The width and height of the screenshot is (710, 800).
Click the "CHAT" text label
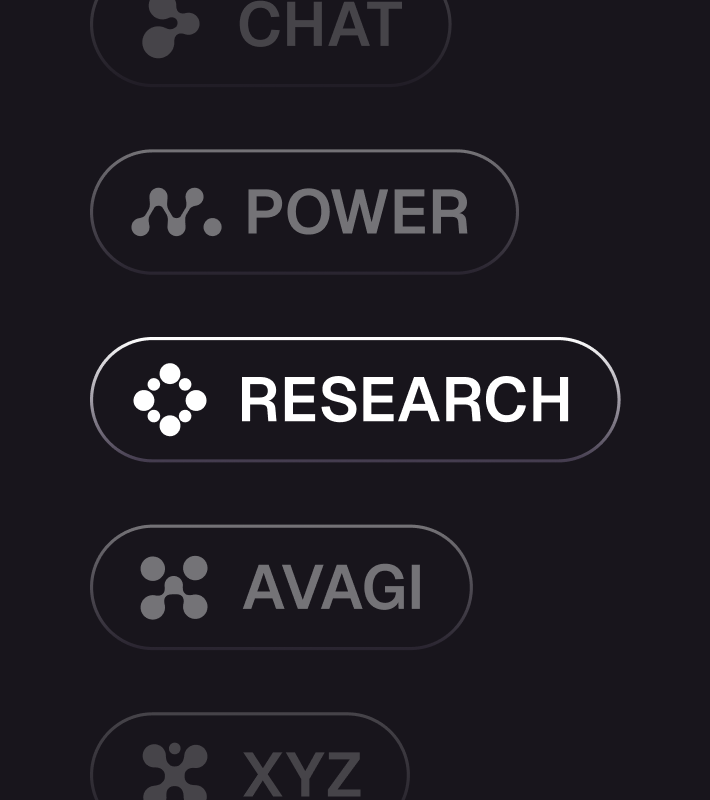320,27
